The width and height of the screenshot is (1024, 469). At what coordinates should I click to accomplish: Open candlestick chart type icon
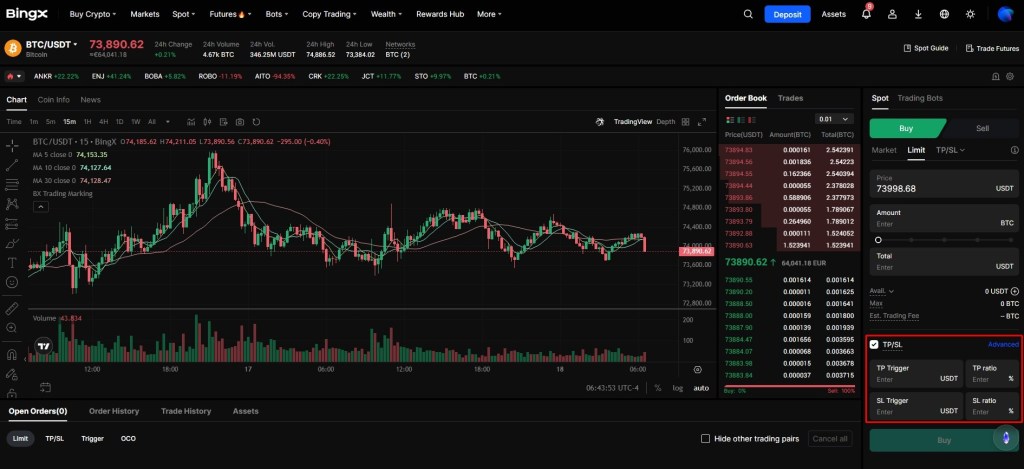tap(208, 122)
